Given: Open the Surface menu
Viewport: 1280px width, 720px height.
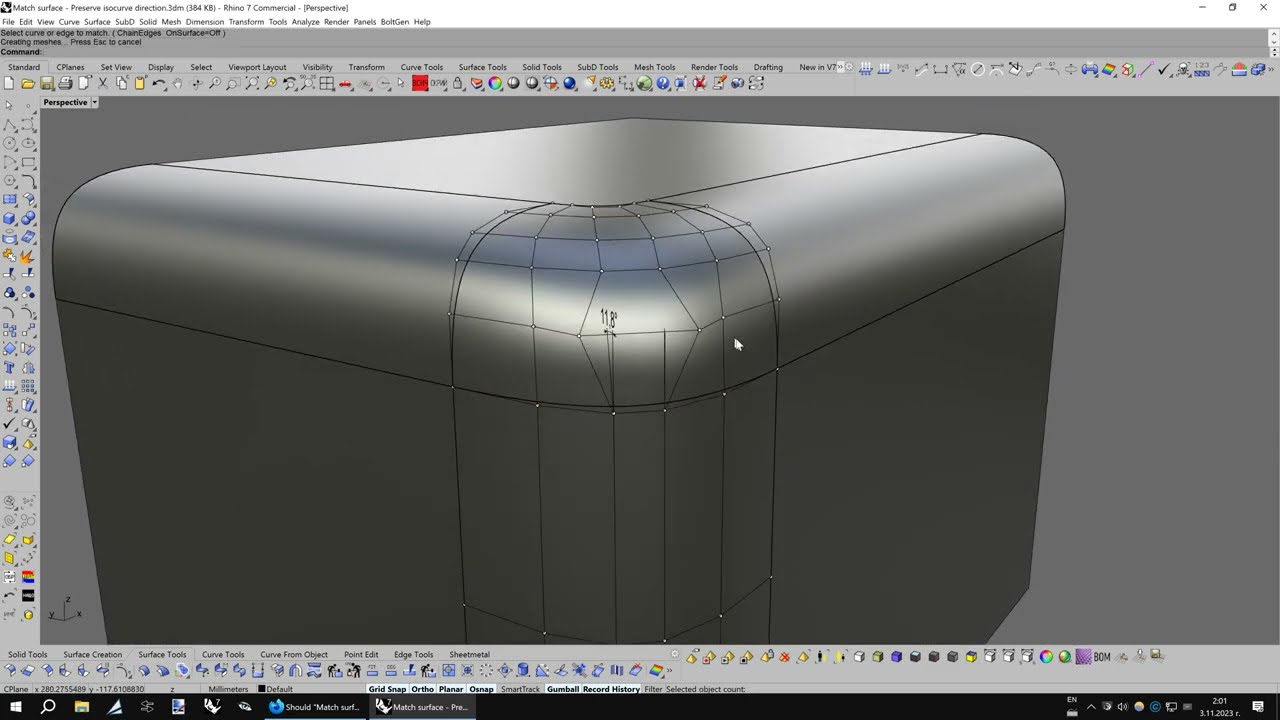Looking at the screenshot, I should pos(97,22).
